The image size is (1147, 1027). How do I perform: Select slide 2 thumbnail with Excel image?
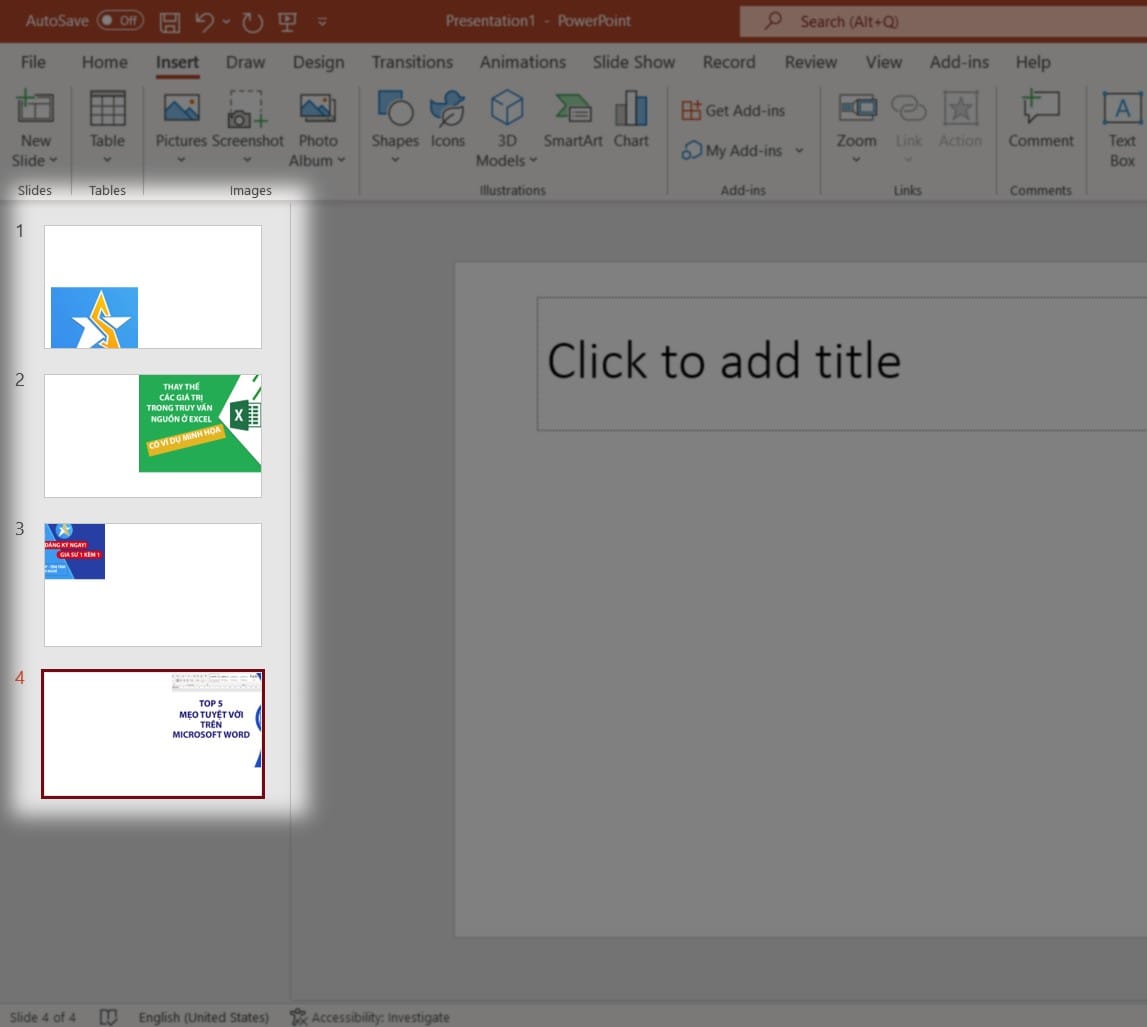[153, 436]
